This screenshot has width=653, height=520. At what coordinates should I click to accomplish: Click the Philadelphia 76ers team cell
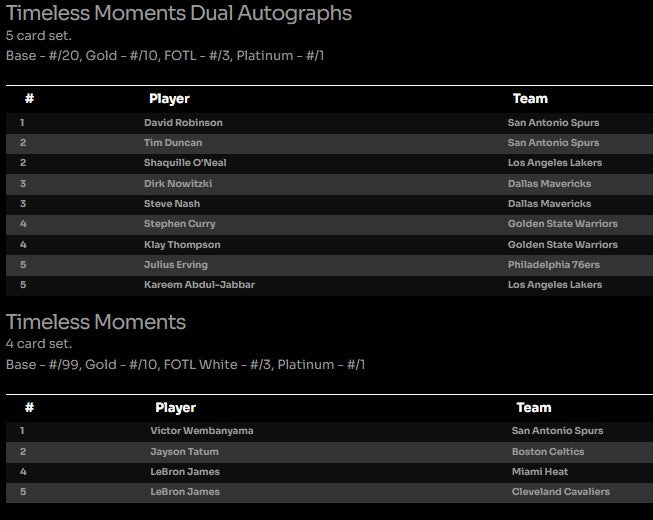pyautogui.click(x=554, y=265)
